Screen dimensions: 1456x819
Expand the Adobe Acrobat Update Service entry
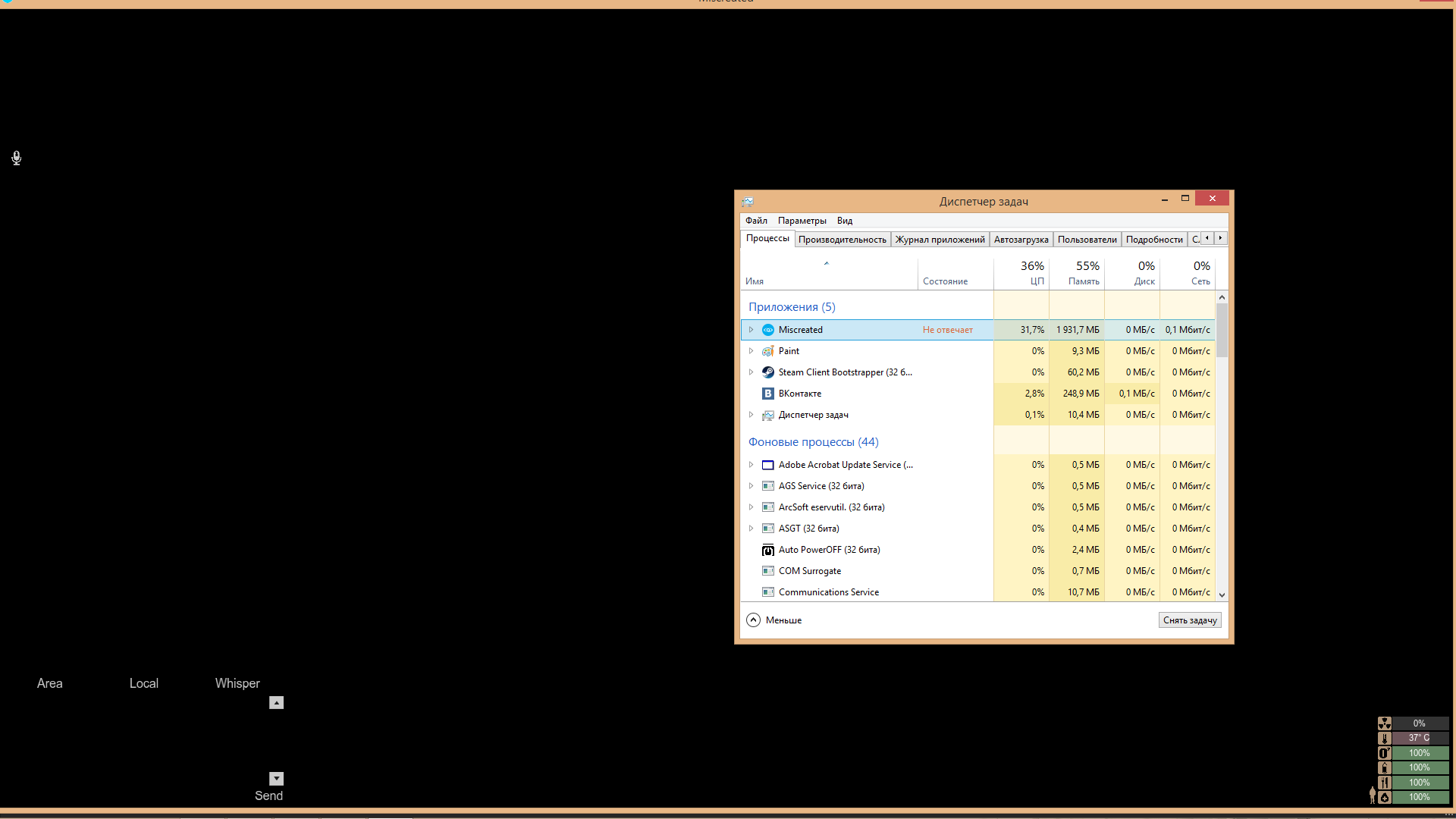tap(751, 465)
